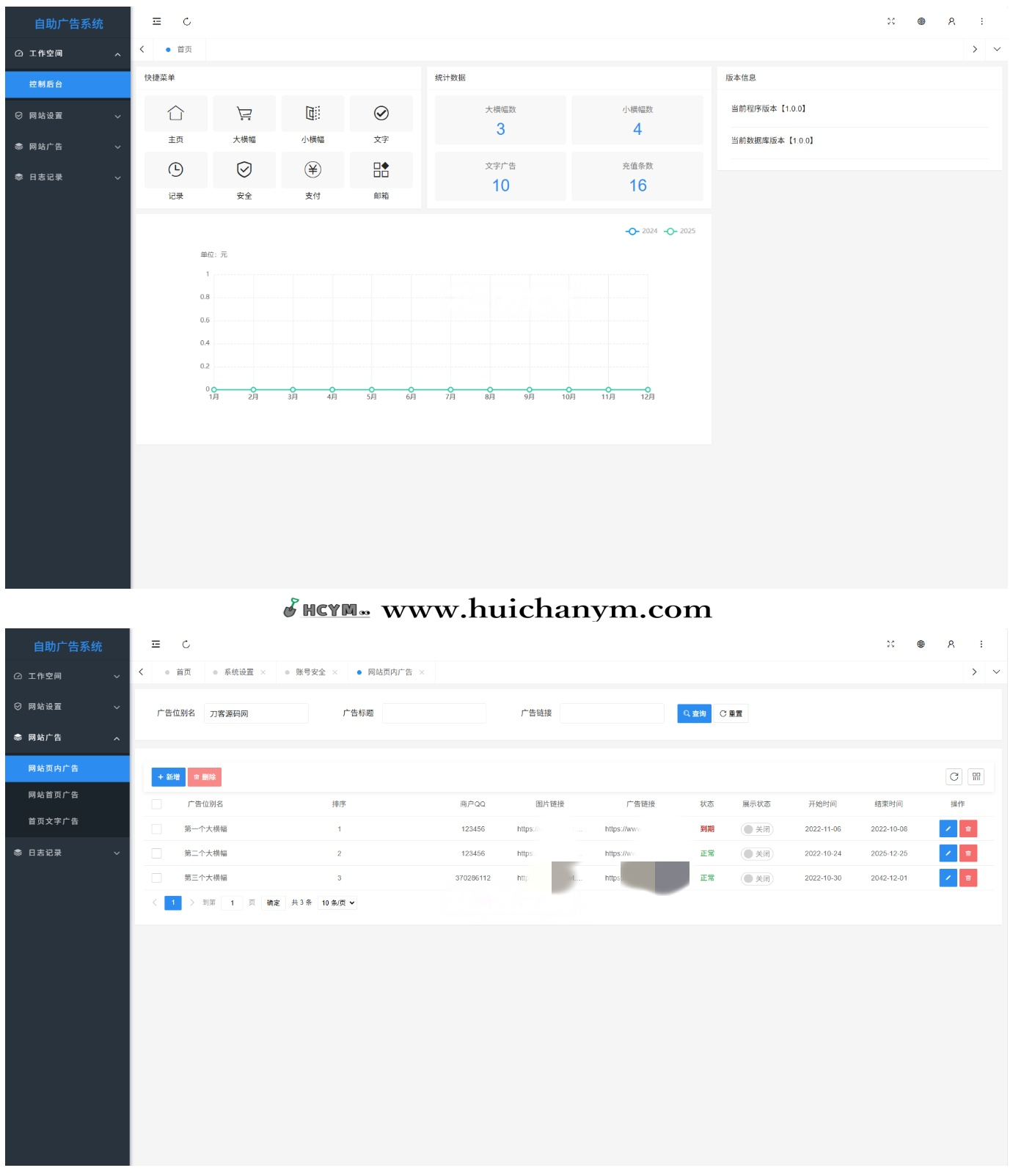1013x1176 pixels.
Task: Click the 记录 clock shortcut icon
Action: [175, 170]
